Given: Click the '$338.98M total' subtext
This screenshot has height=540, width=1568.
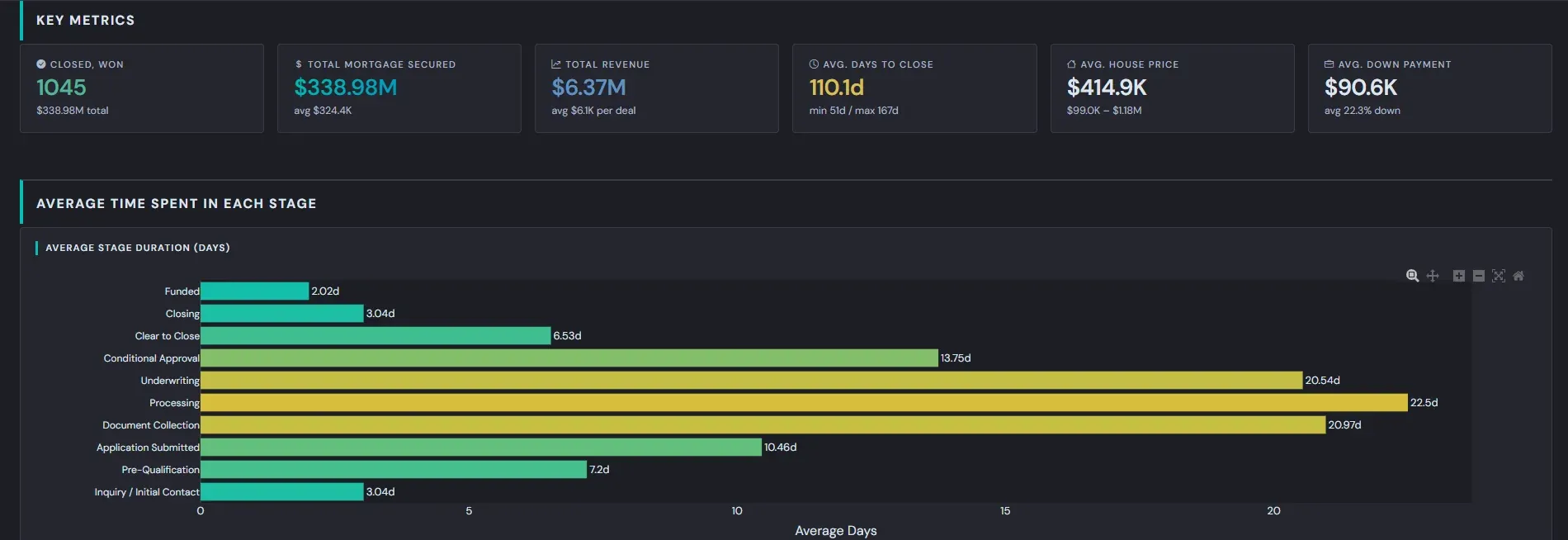Looking at the screenshot, I should [x=73, y=111].
